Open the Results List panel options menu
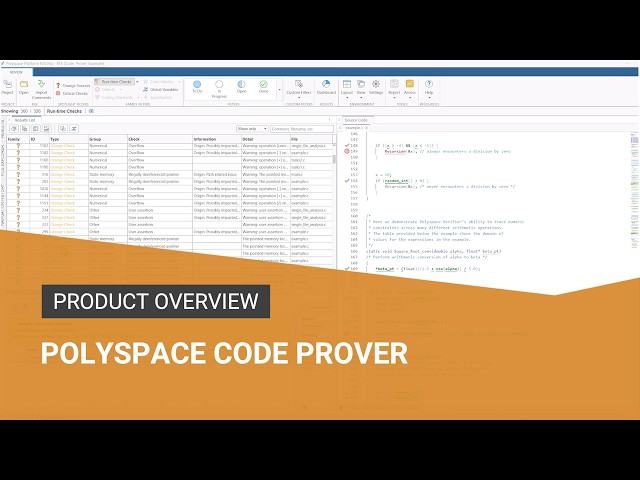Screen dimensions: 640x480 pyautogui.click(x=329, y=120)
